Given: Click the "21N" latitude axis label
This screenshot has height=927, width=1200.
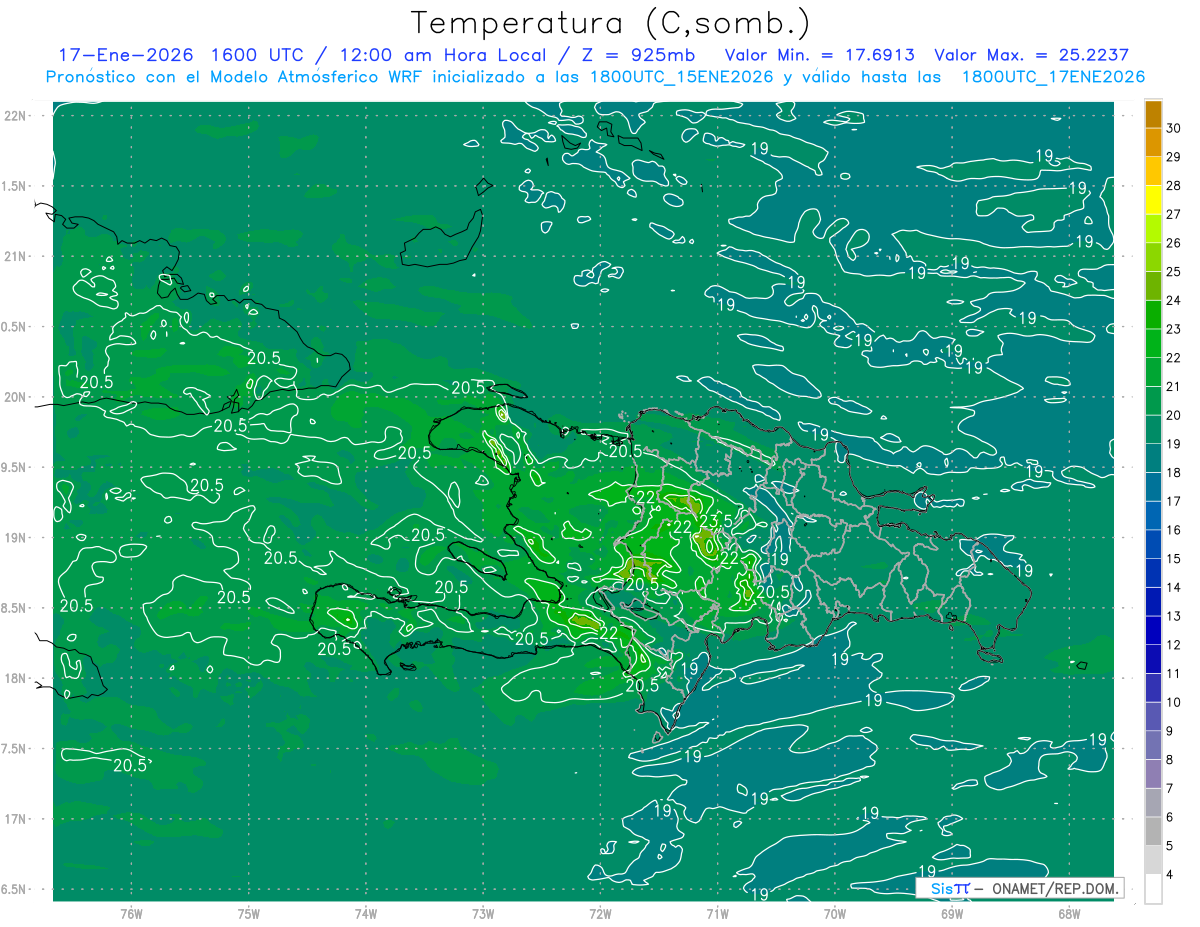Looking at the screenshot, I should click(x=16, y=256).
